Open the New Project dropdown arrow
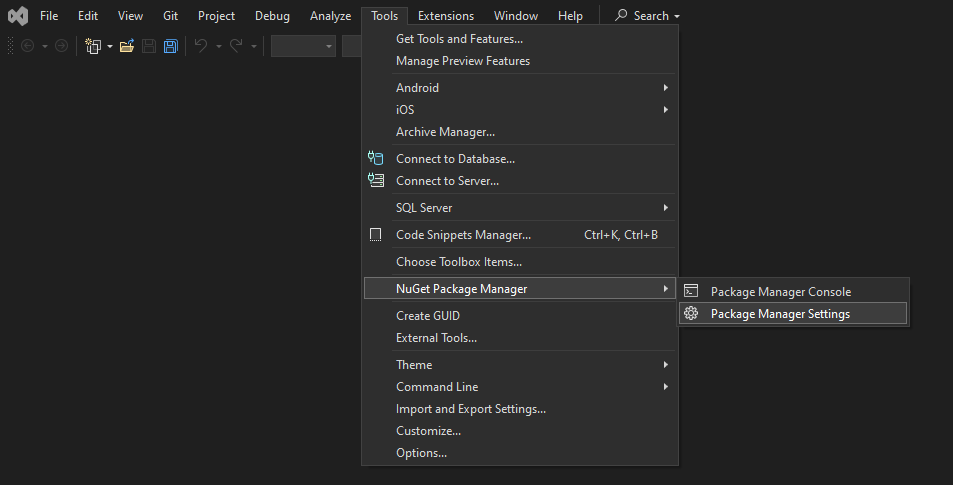The image size is (953, 485). (x=110, y=46)
